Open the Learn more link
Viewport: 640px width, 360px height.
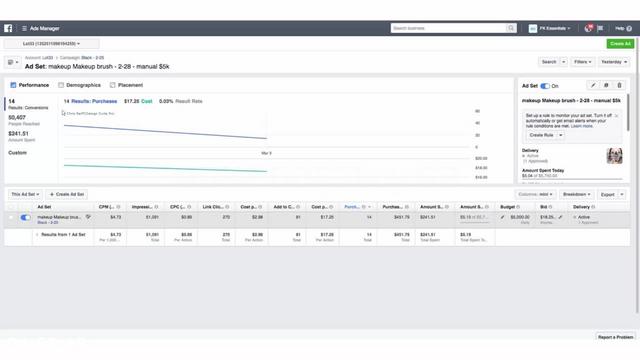582,126
